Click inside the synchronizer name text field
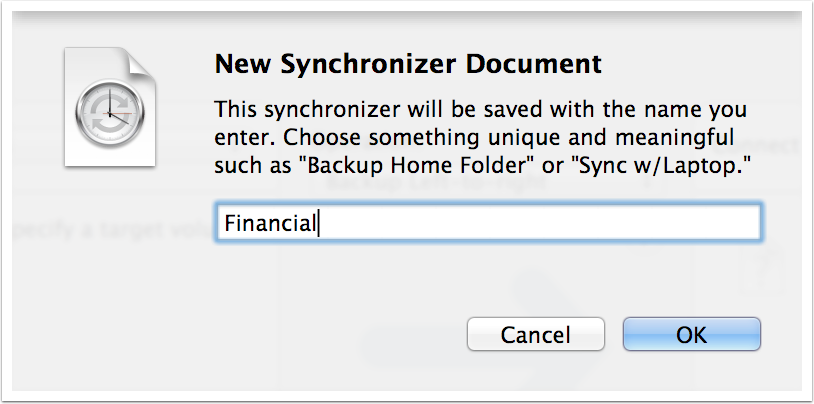 pos(488,223)
